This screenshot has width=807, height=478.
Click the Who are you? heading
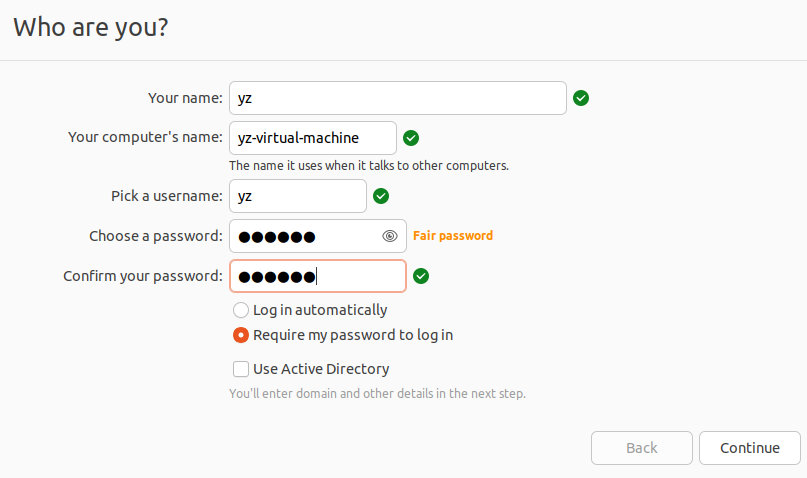click(x=90, y=27)
